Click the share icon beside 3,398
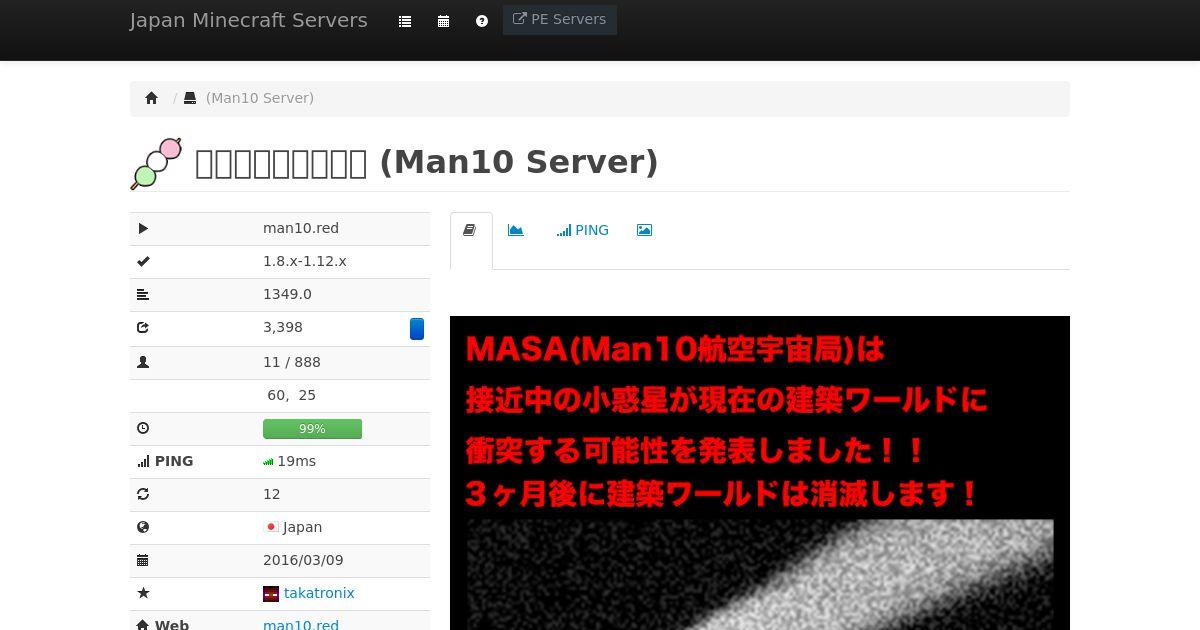The height and width of the screenshot is (630, 1200). pyautogui.click(x=143, y=328)
